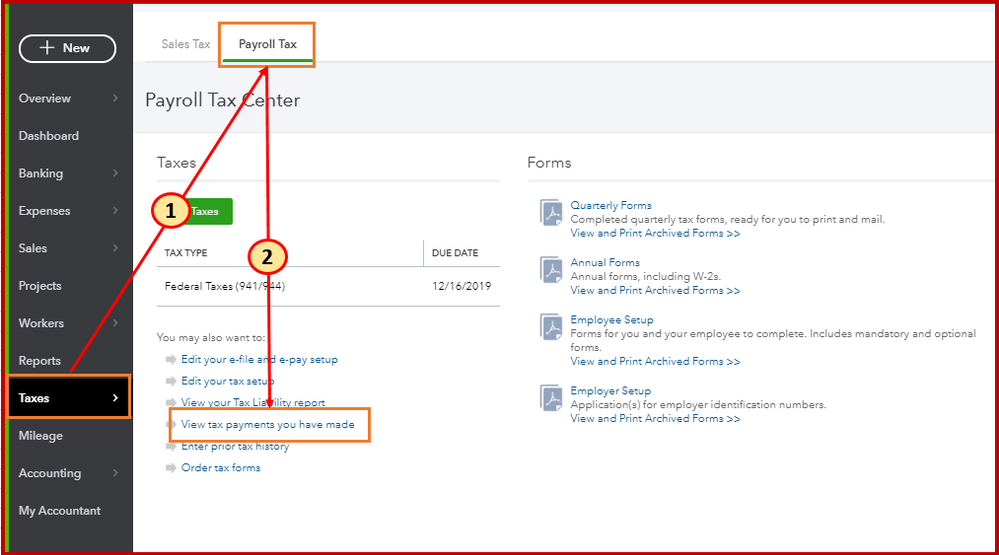Open Mileage in the sidebar

(40, 436)
